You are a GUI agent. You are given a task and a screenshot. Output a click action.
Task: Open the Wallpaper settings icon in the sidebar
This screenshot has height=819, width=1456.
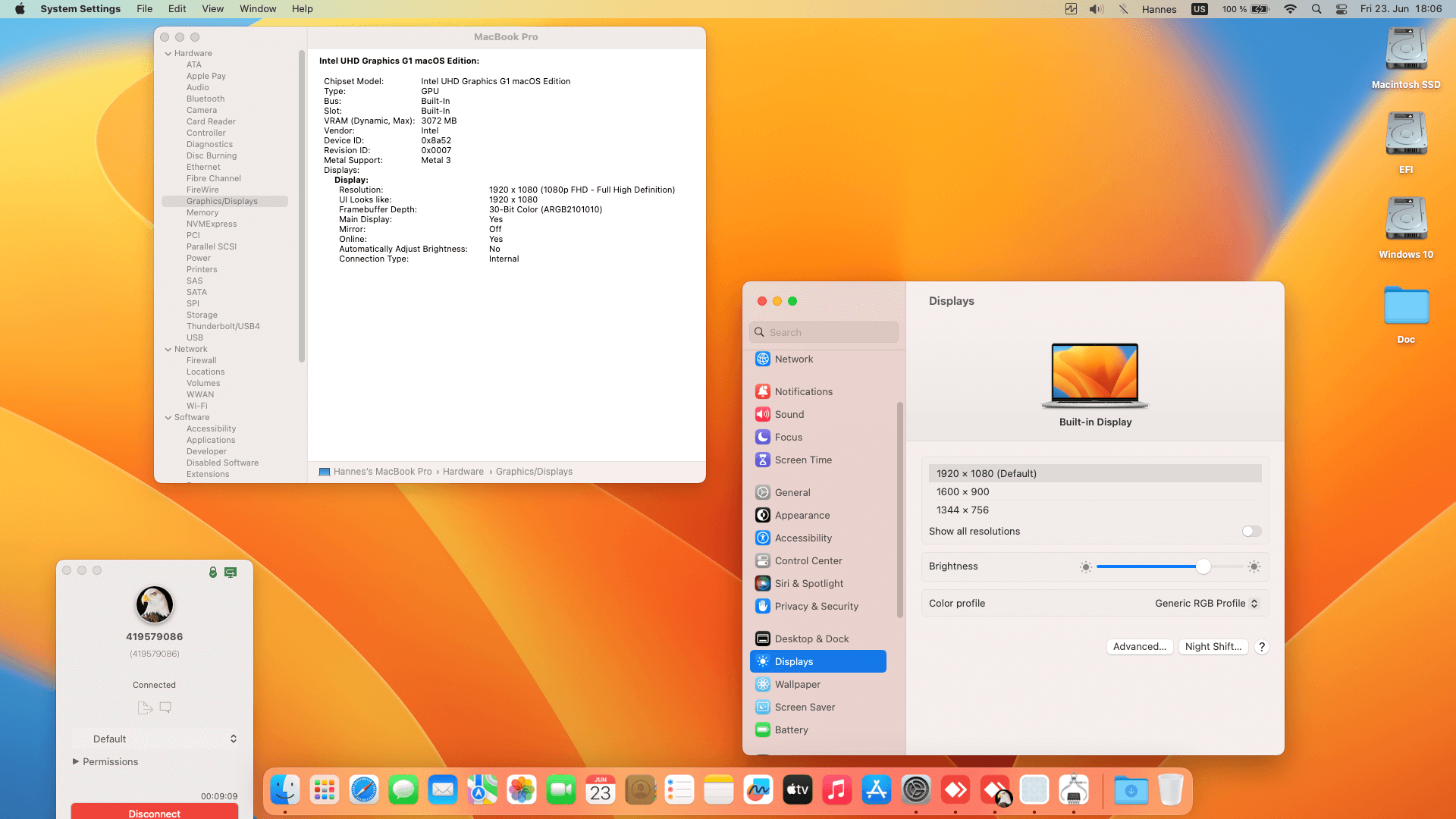click(x=763, y=684)
